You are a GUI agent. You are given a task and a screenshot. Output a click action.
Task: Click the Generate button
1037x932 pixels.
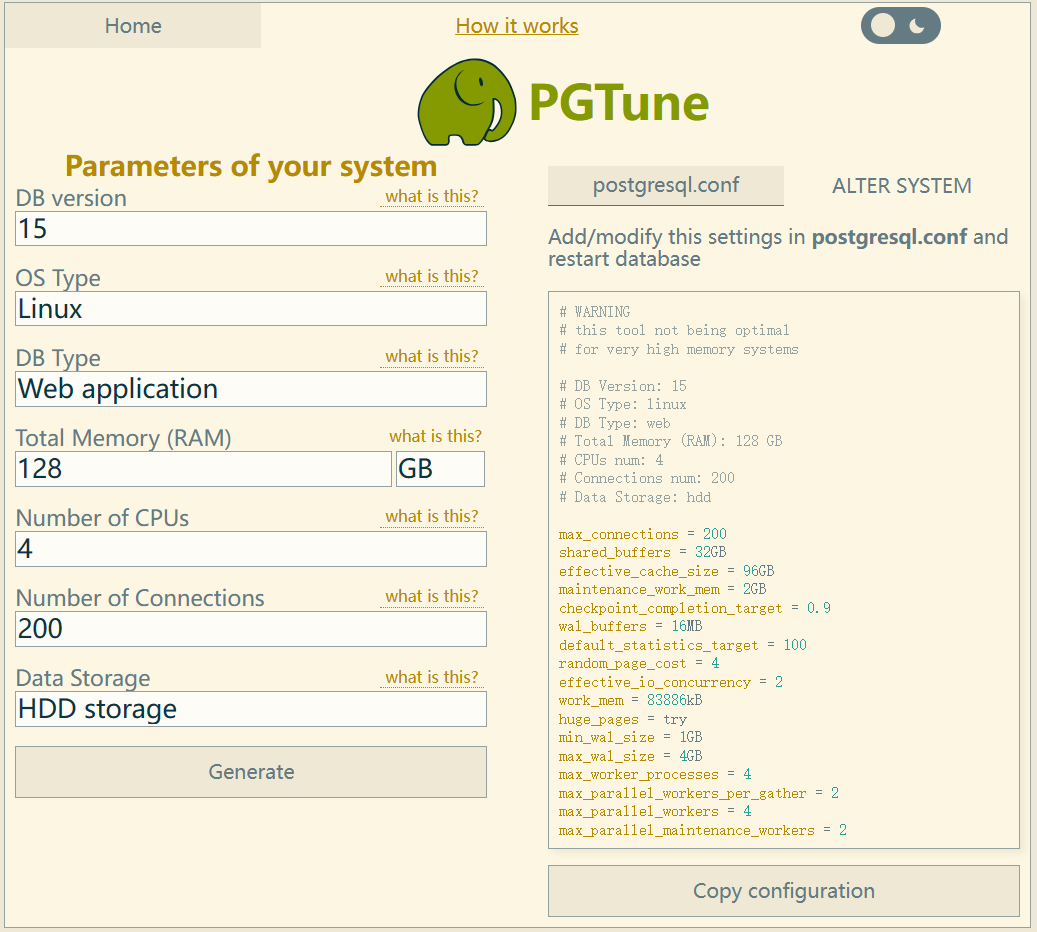251,772
